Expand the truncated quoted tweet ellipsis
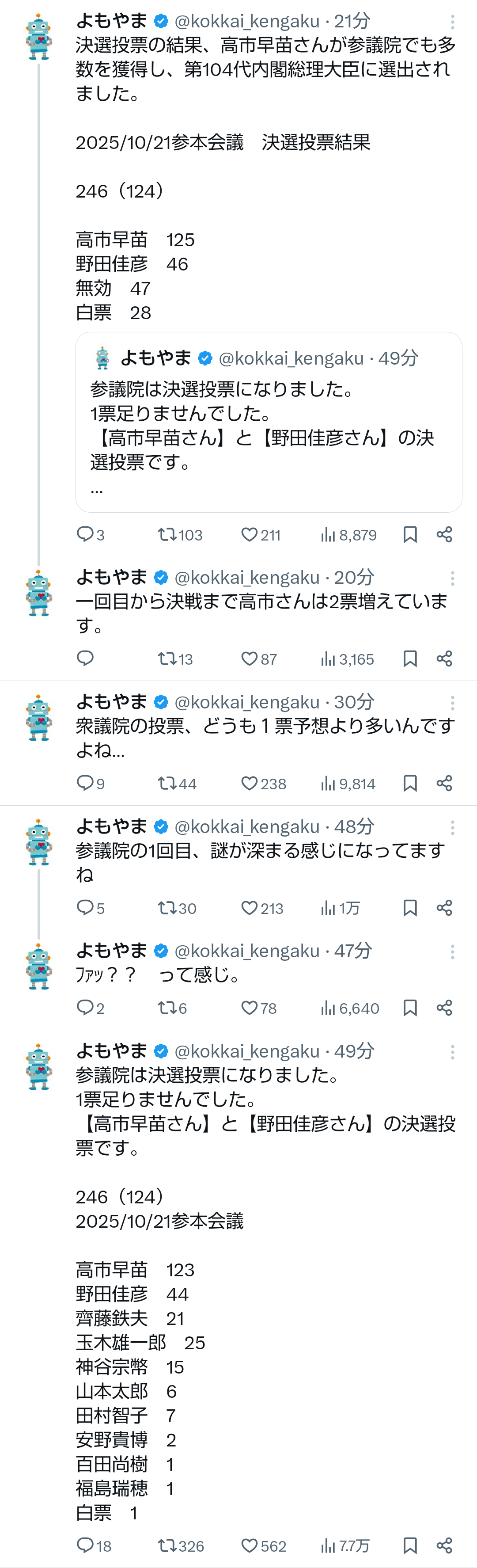Viewport: 477px width, 1568px height. click(97, 488)
